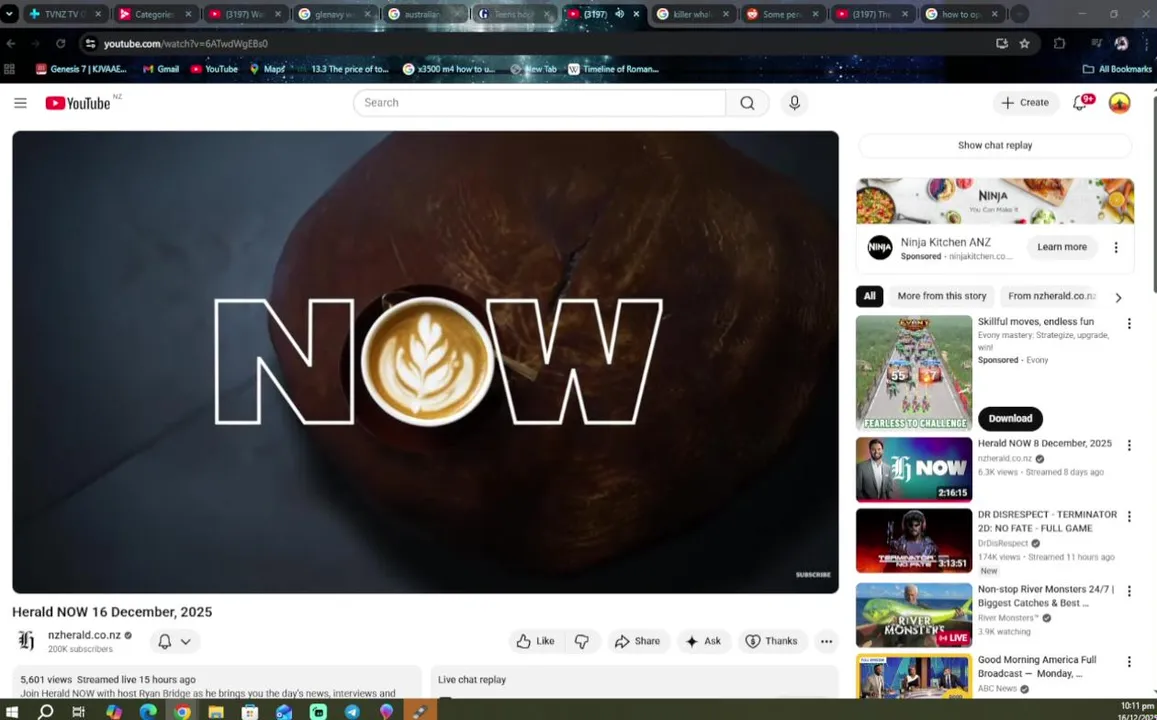Open the nzherald.co.nz channel avatar
This screenshot has height=720, width=1157.
click(27, 640)
